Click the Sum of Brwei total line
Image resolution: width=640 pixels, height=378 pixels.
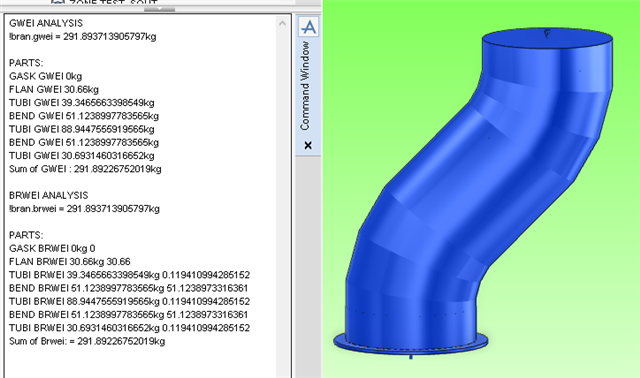coord(87,341)
